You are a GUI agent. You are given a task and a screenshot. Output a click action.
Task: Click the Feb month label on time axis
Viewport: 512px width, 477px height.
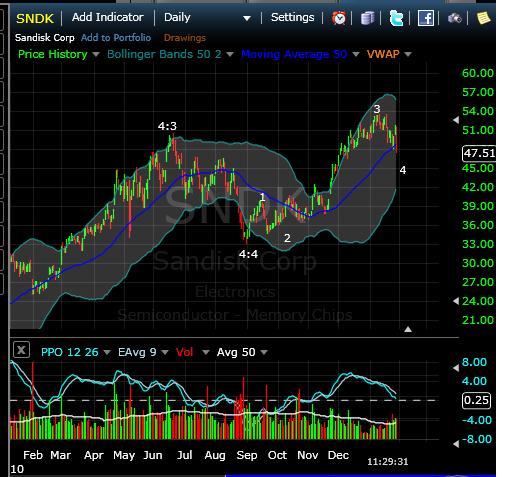click(x=33, y=455)
